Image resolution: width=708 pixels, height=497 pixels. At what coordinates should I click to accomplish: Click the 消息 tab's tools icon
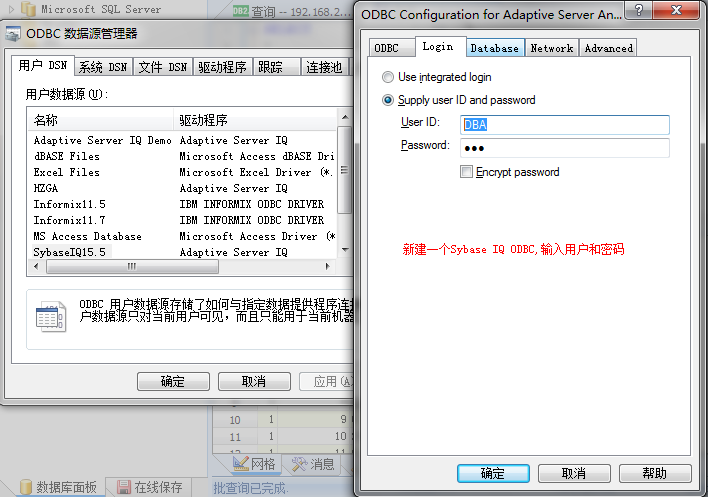(x=299, y=464)
